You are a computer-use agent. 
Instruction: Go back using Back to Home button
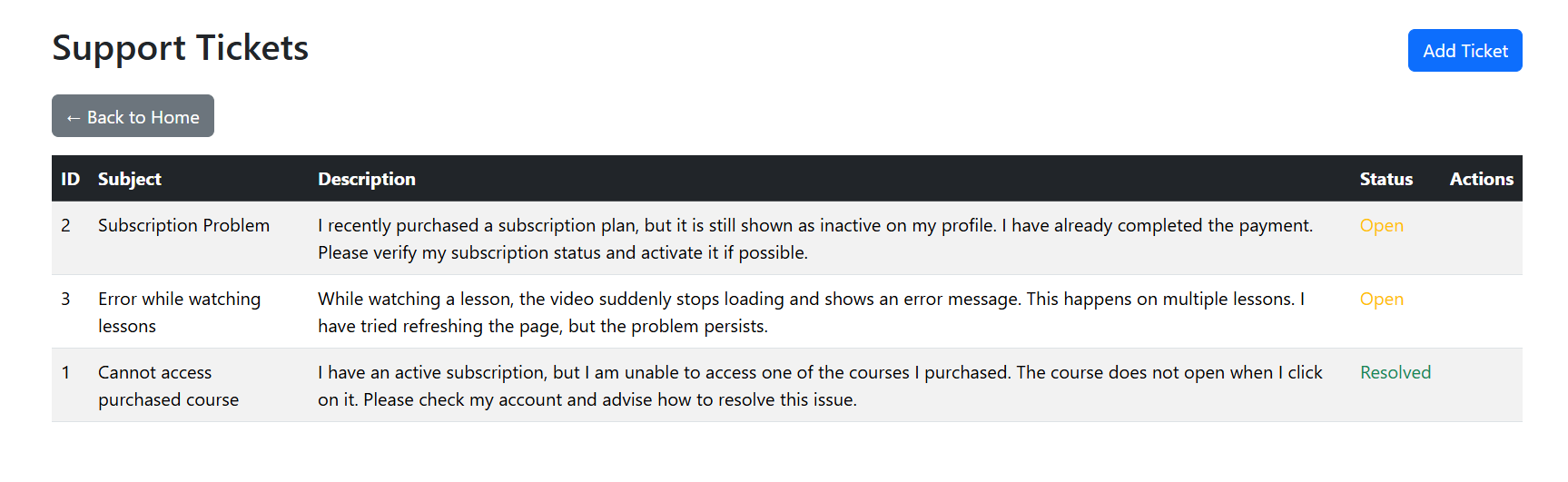click(x=133, y=116)
